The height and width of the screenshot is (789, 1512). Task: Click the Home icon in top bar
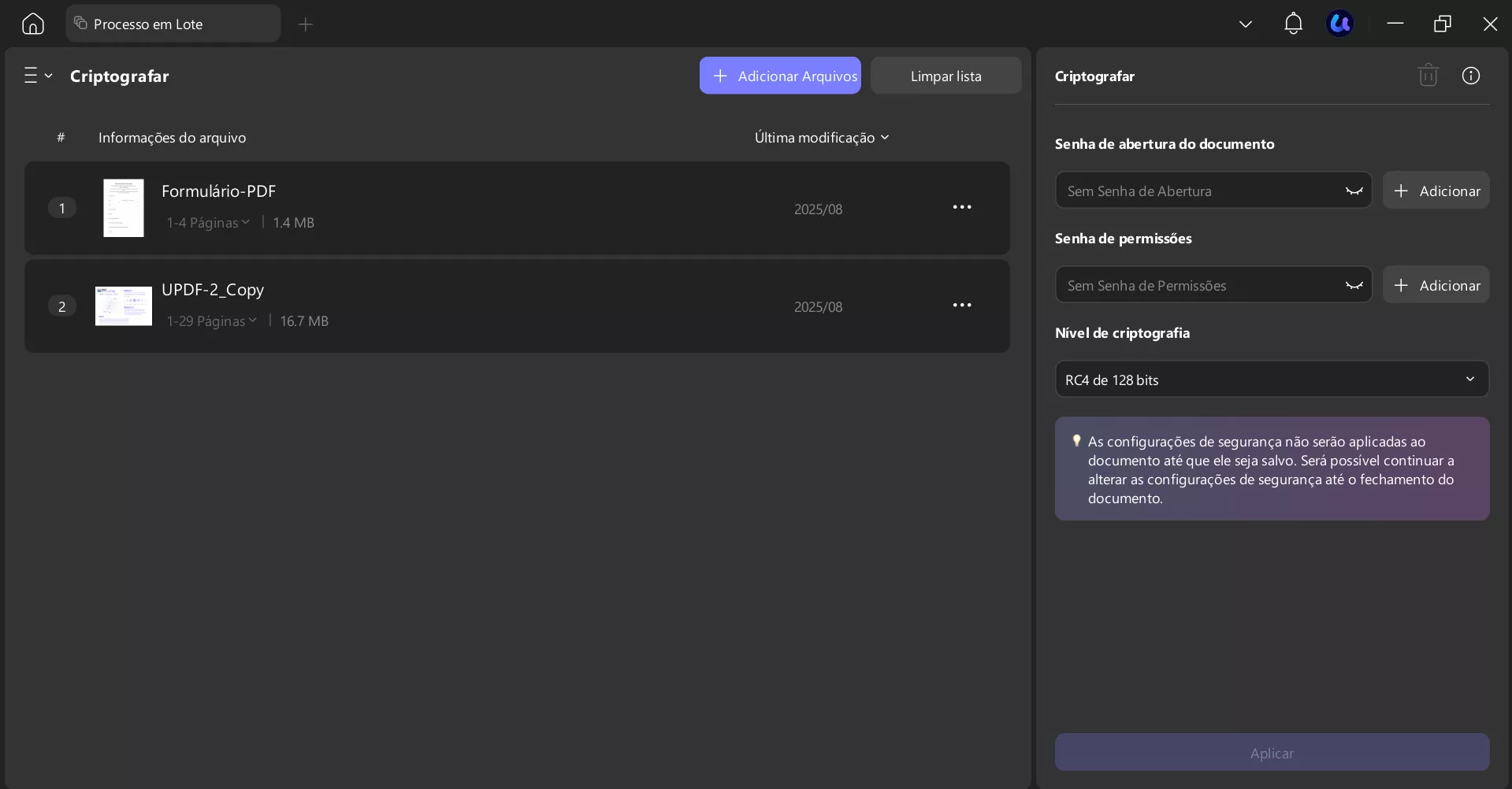(32, 24)
